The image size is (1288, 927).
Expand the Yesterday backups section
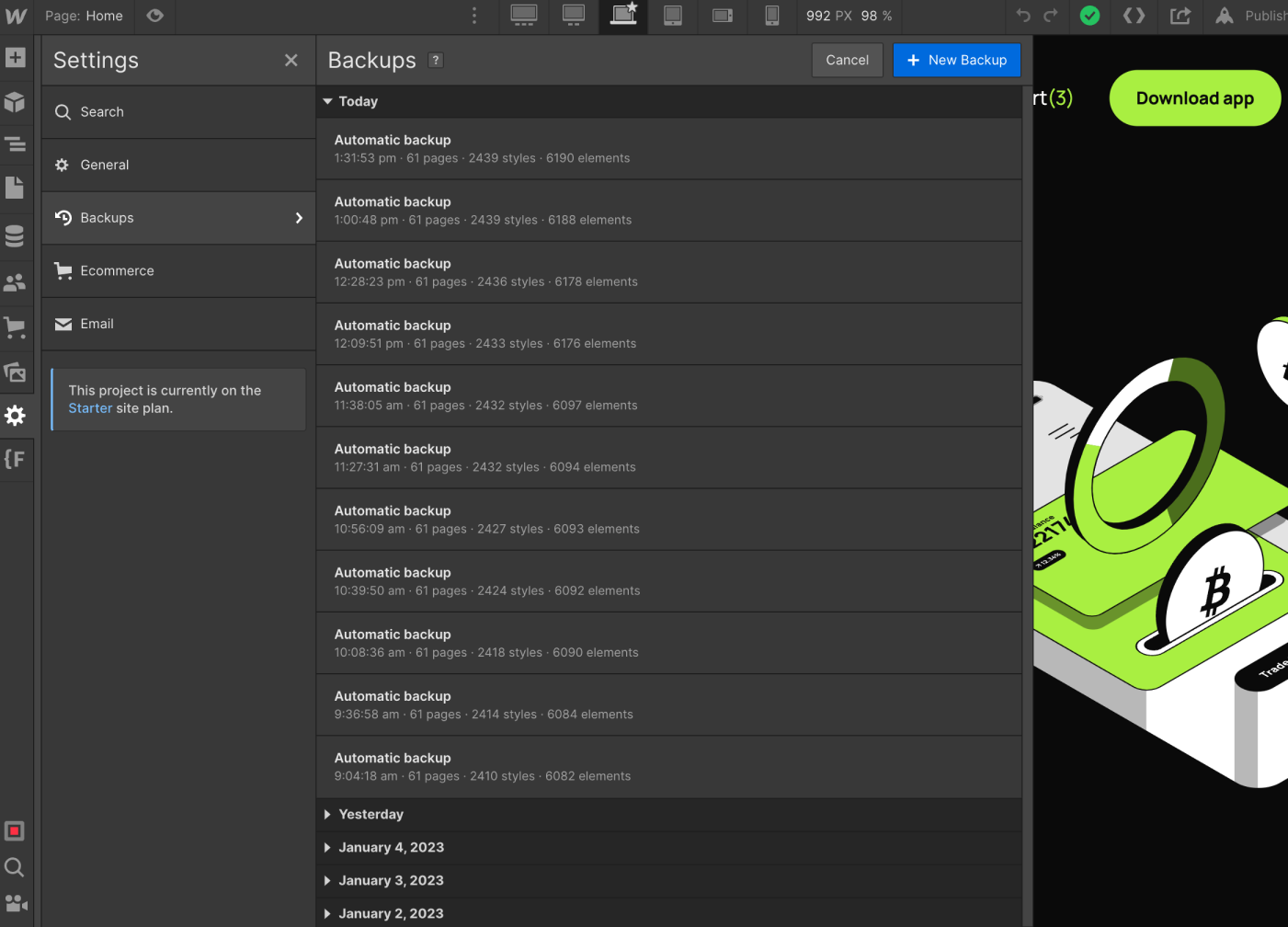(x=371, y=814)
